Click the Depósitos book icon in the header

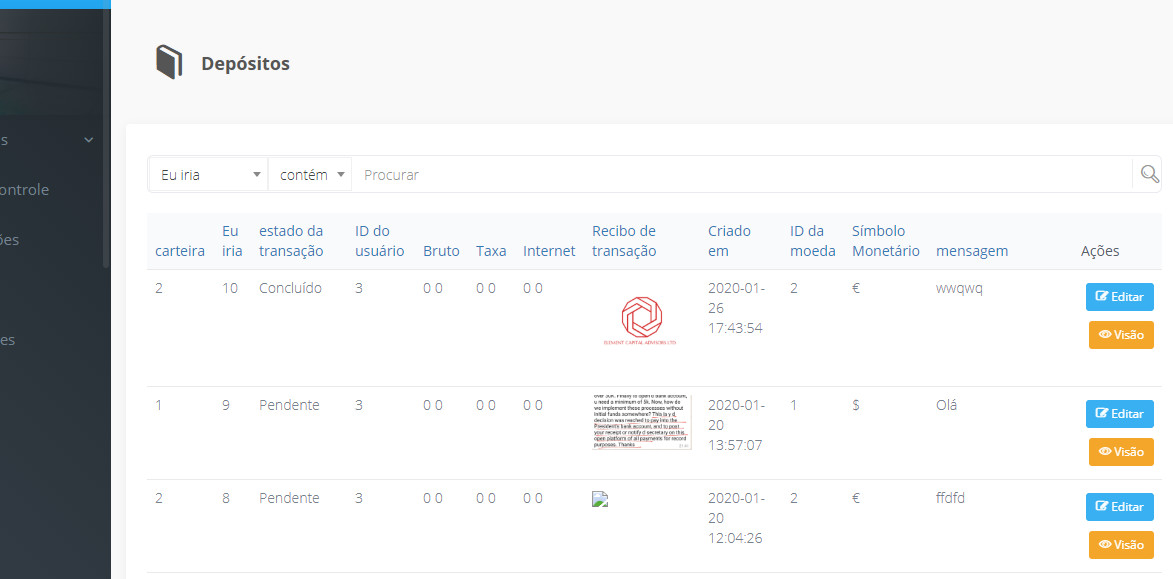[169, 61]
